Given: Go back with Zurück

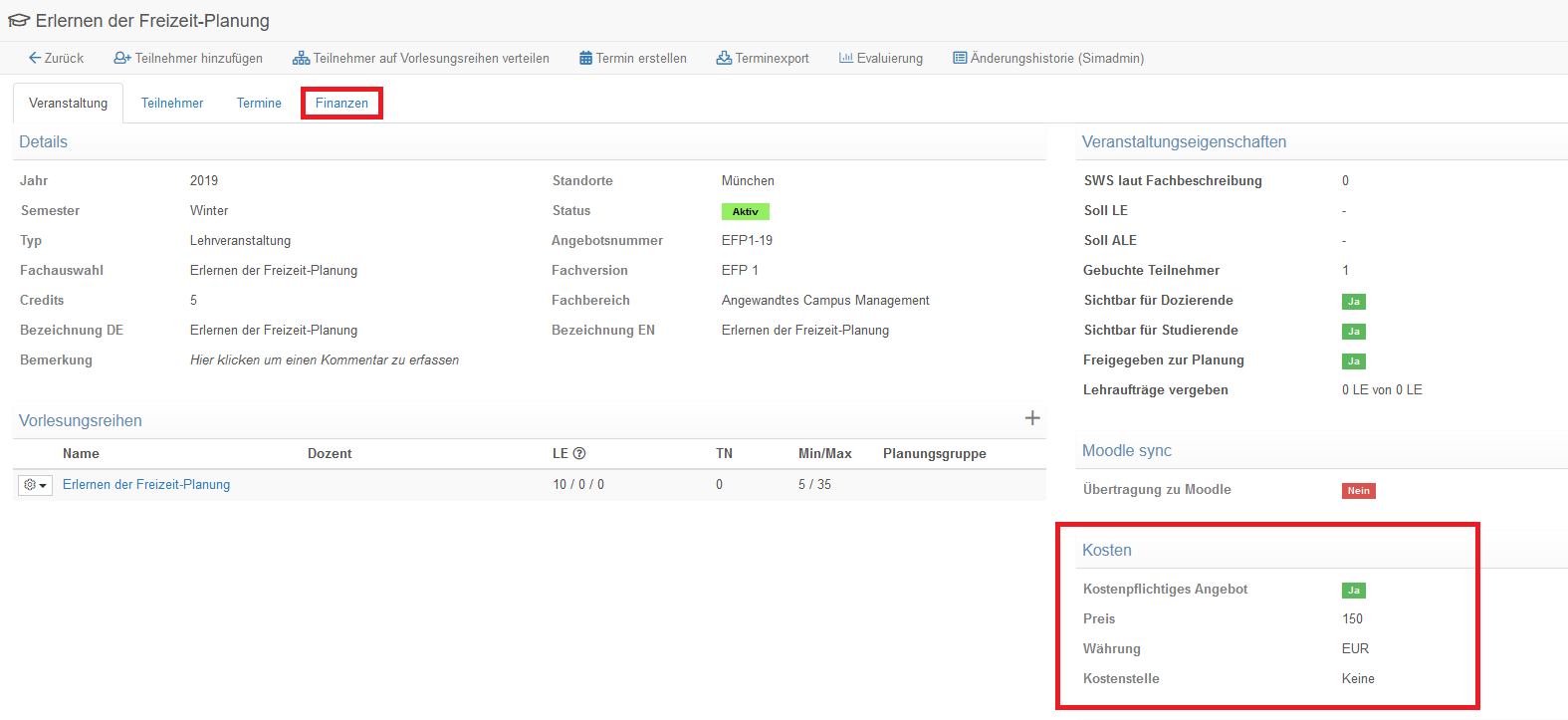Looking at the screenshot, I should pos(56,58).
